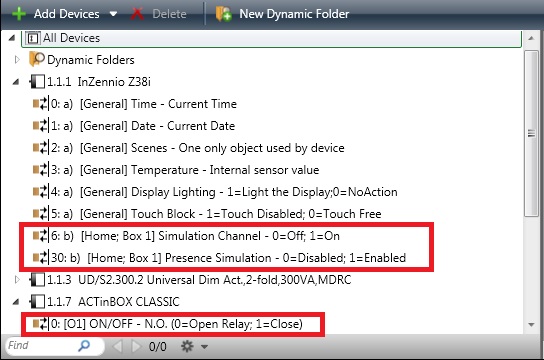Click object icon for Simulation Channel row
This screenshot has width=544, height=360.
click(x=40, y=236)
